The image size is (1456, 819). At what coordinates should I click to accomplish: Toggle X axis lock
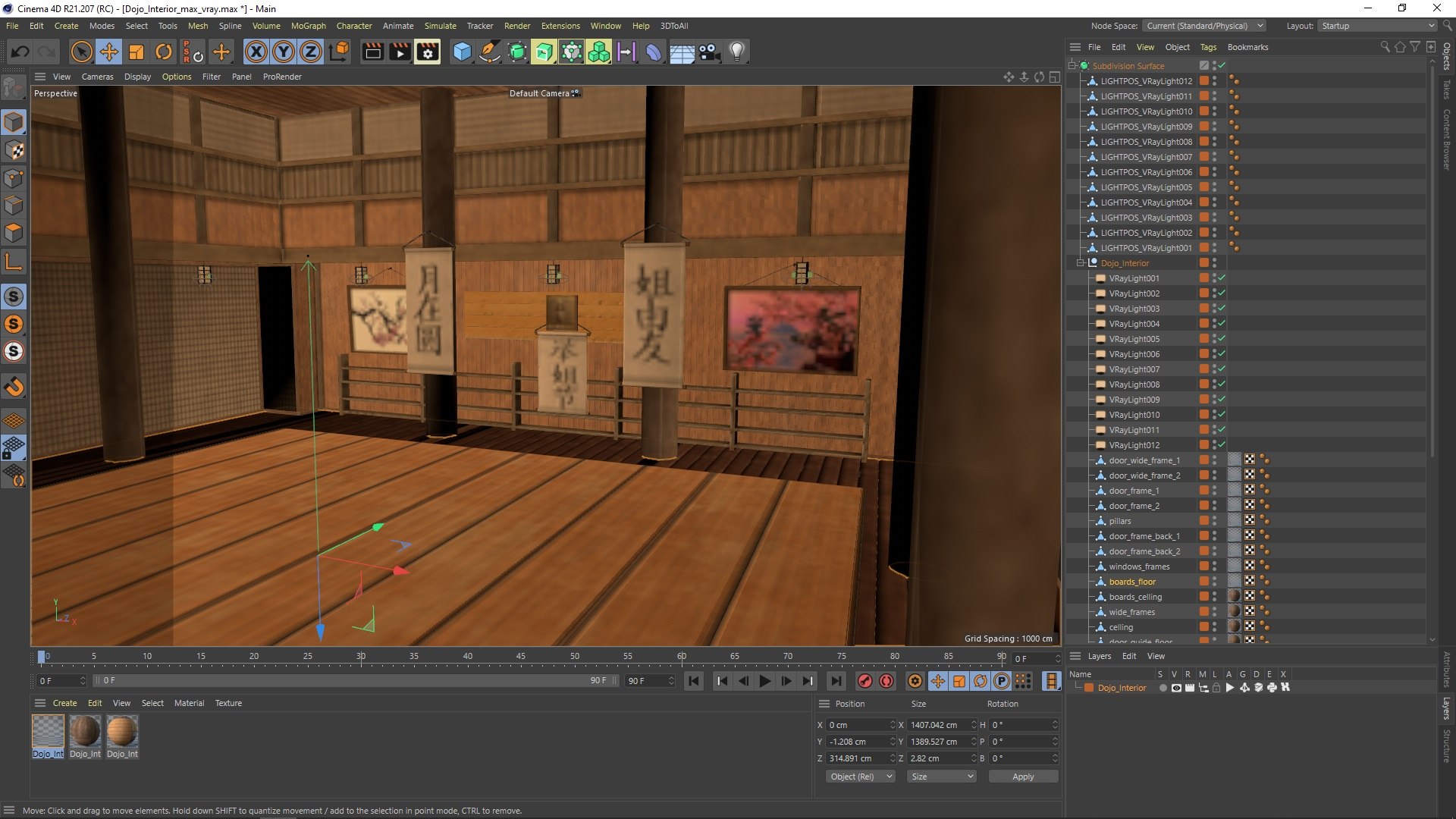click(x=256, y=52)
